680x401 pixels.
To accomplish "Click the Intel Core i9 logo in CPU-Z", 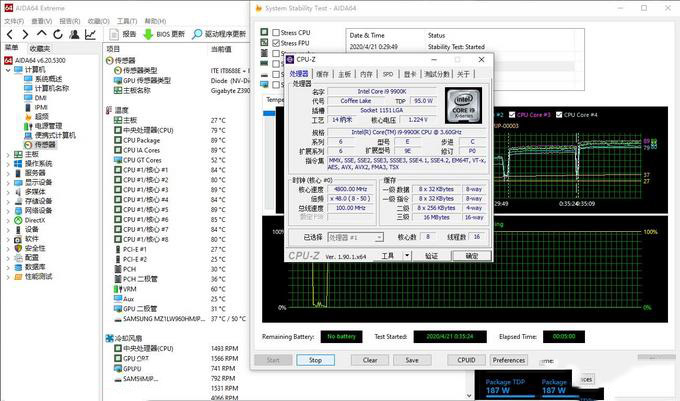I will [x=463, y=106].
